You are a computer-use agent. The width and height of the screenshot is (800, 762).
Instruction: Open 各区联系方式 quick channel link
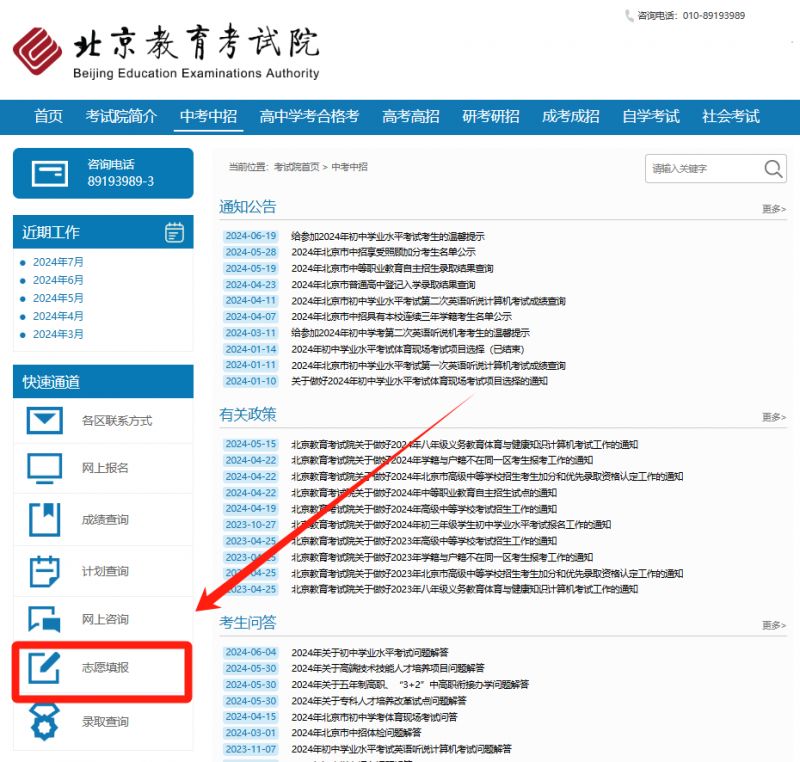(x=117, y=421)
